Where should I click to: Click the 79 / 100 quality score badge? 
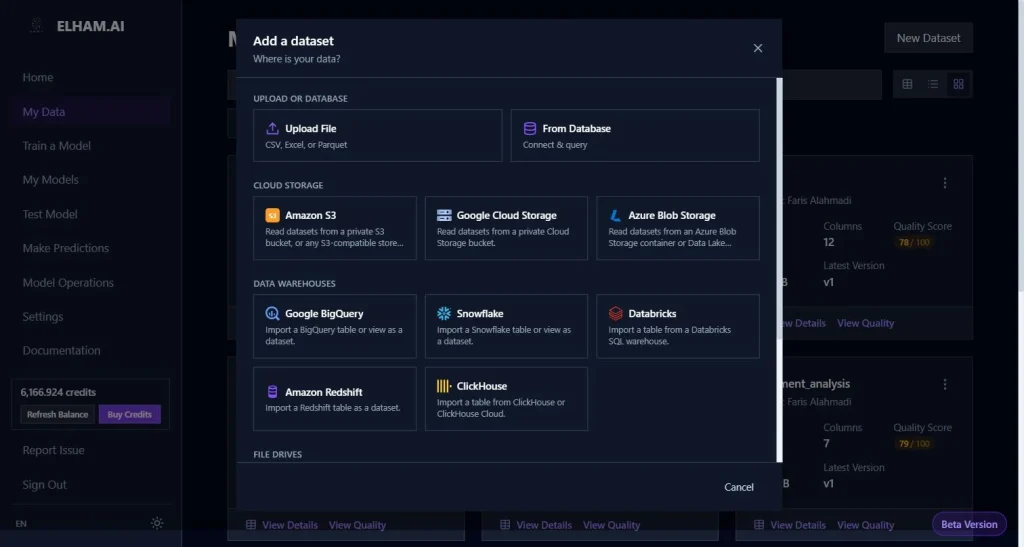pyautogui.click(x=914, y=444)
